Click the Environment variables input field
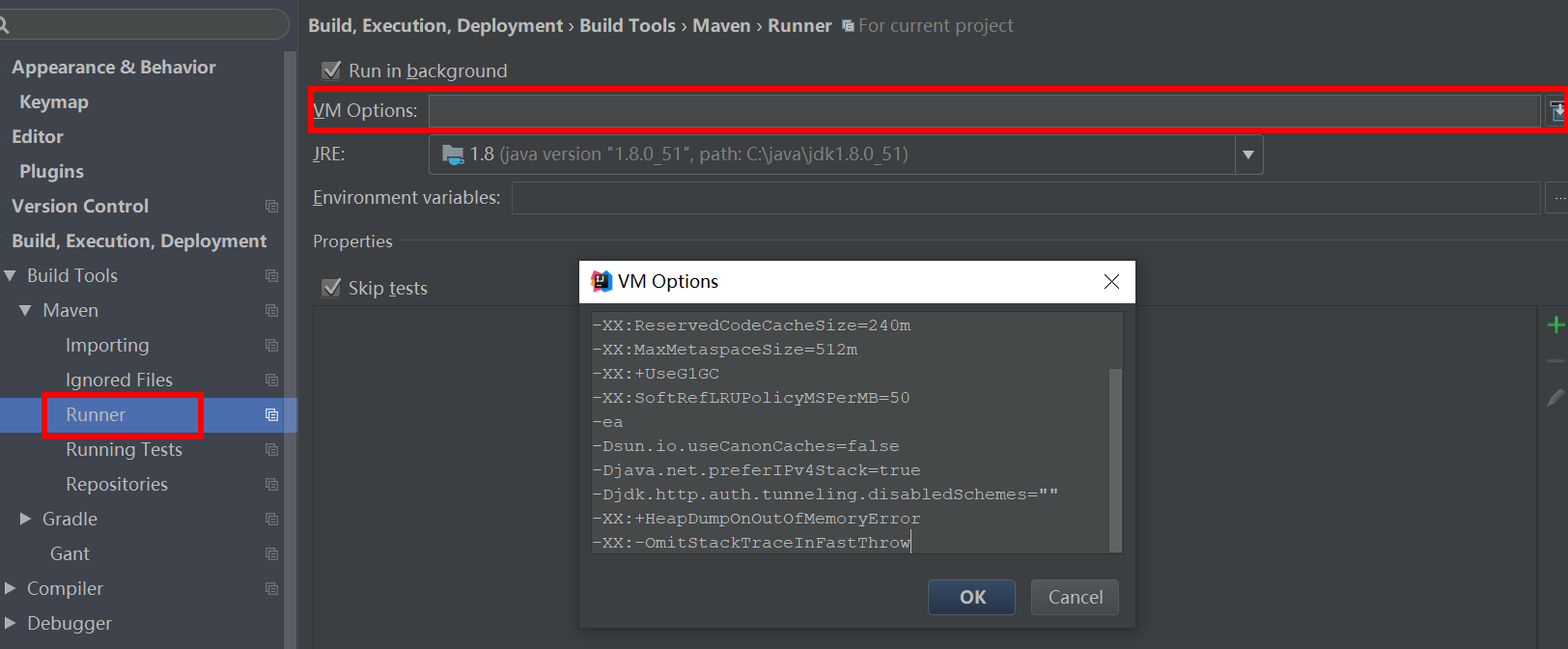 pyautogui.click(x=1025, y=198)
